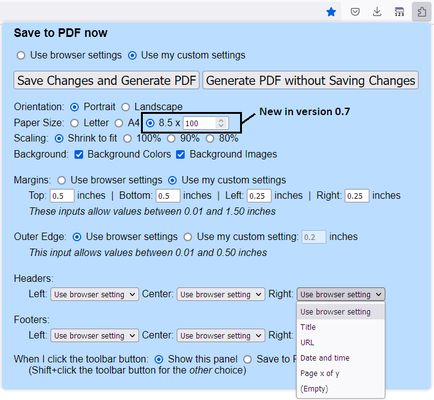Choose Title from dropdown list
Image resolution: width=434 pixels, height=400 pixels.
[341, 327]
